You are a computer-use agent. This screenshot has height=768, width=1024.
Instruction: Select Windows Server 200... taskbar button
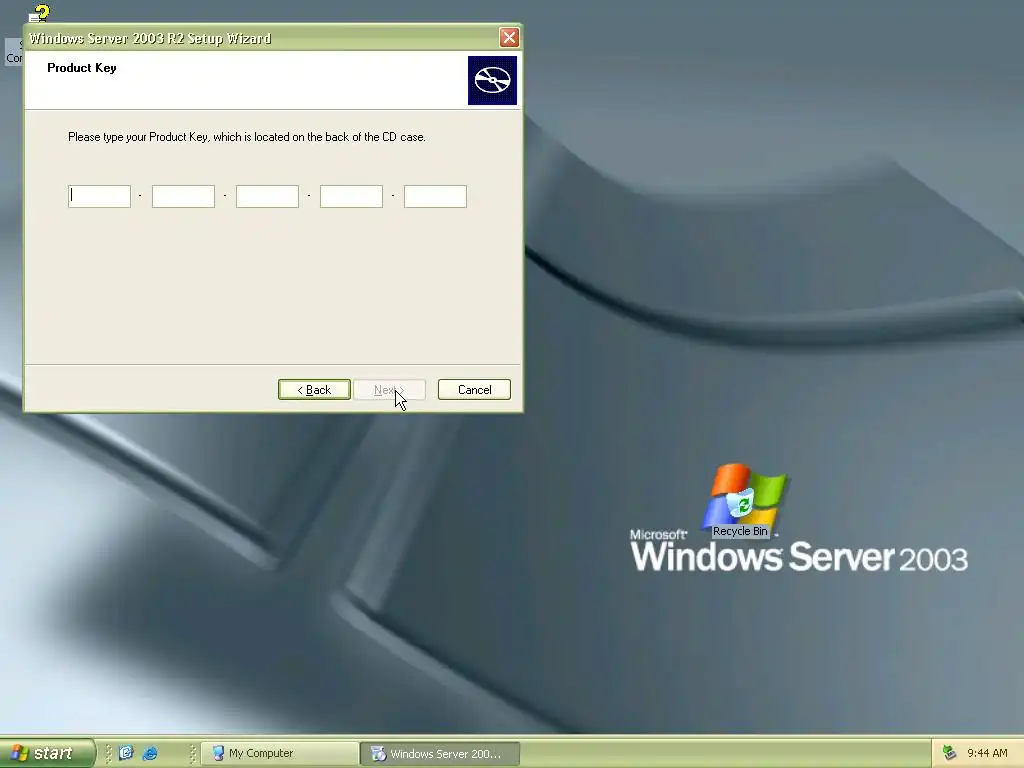pyautogui.click(x=440, y=754)
